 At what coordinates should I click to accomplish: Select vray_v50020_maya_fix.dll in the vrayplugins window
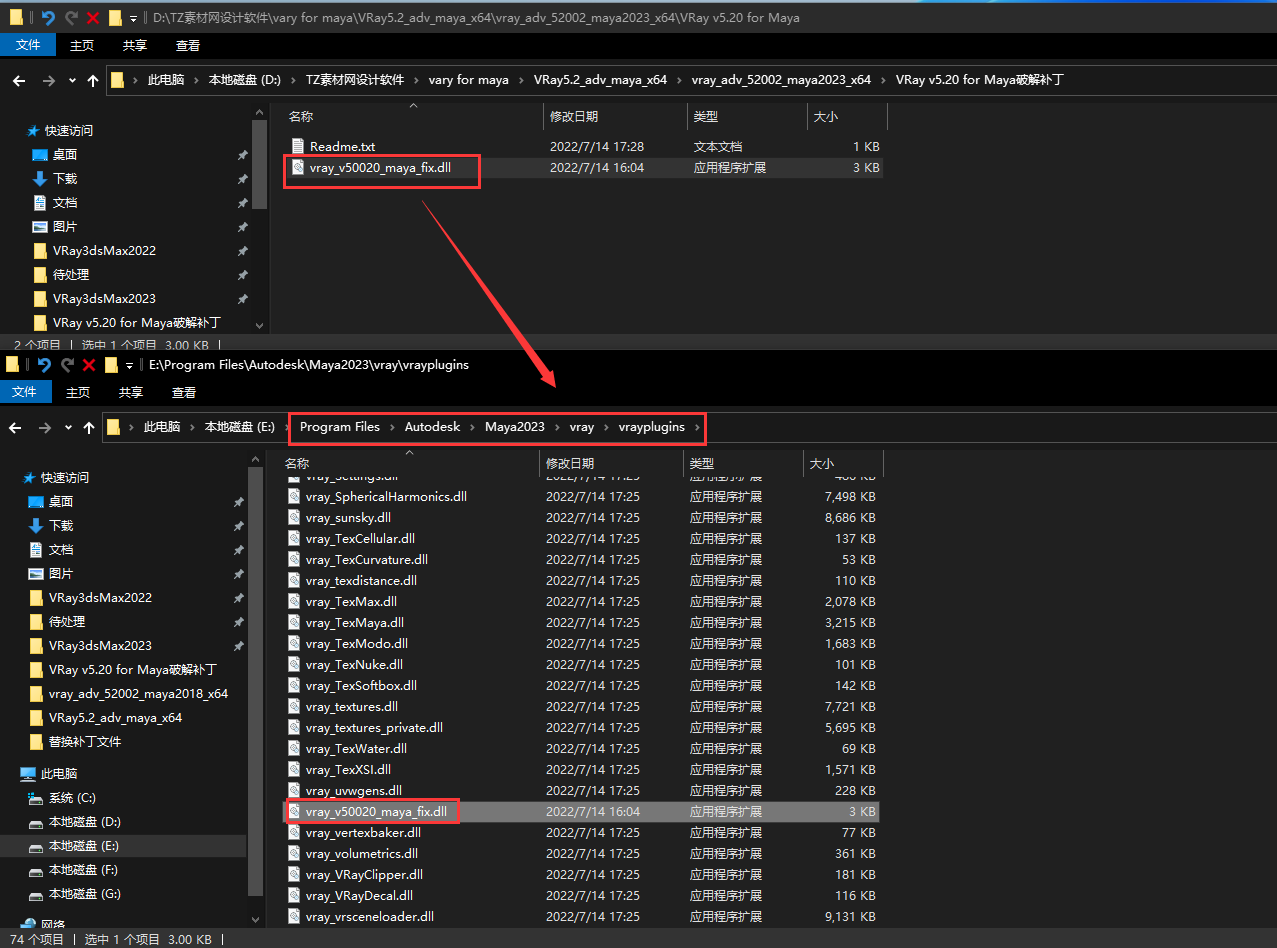pyautogui.click(x=376, y=812)
